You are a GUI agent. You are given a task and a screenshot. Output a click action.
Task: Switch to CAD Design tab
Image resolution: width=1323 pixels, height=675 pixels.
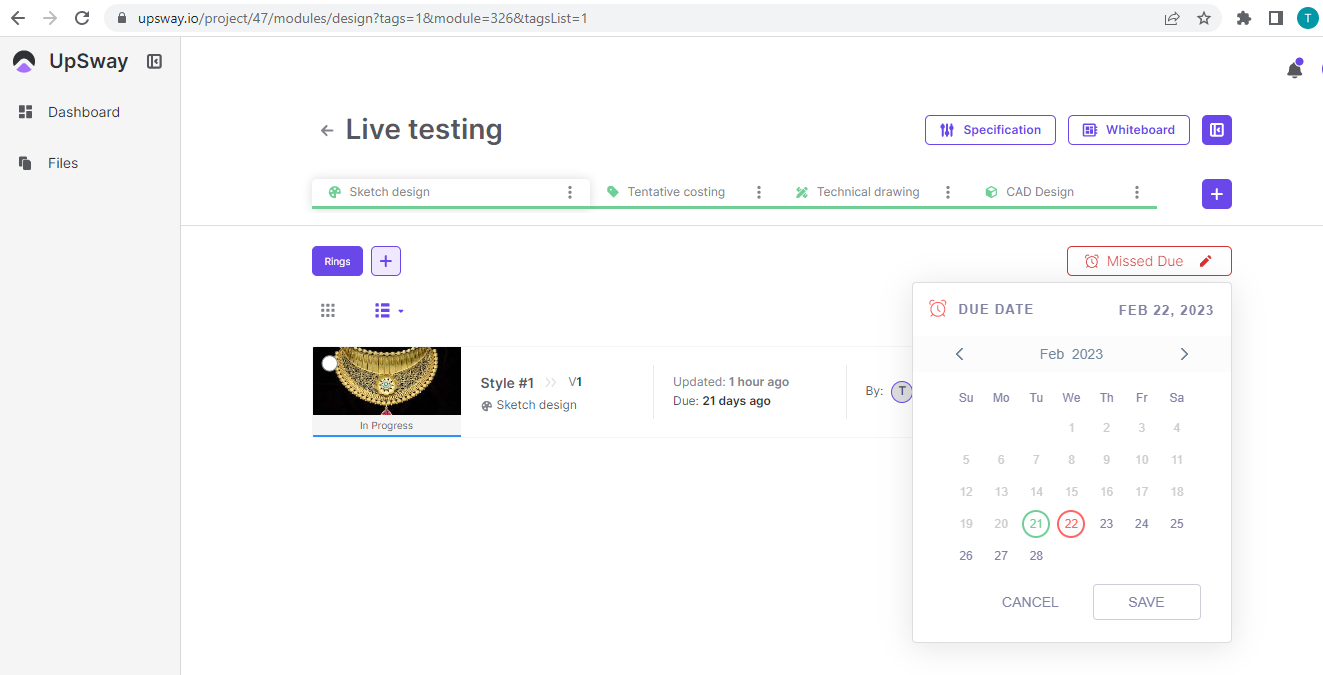[x=1039, y=192]
